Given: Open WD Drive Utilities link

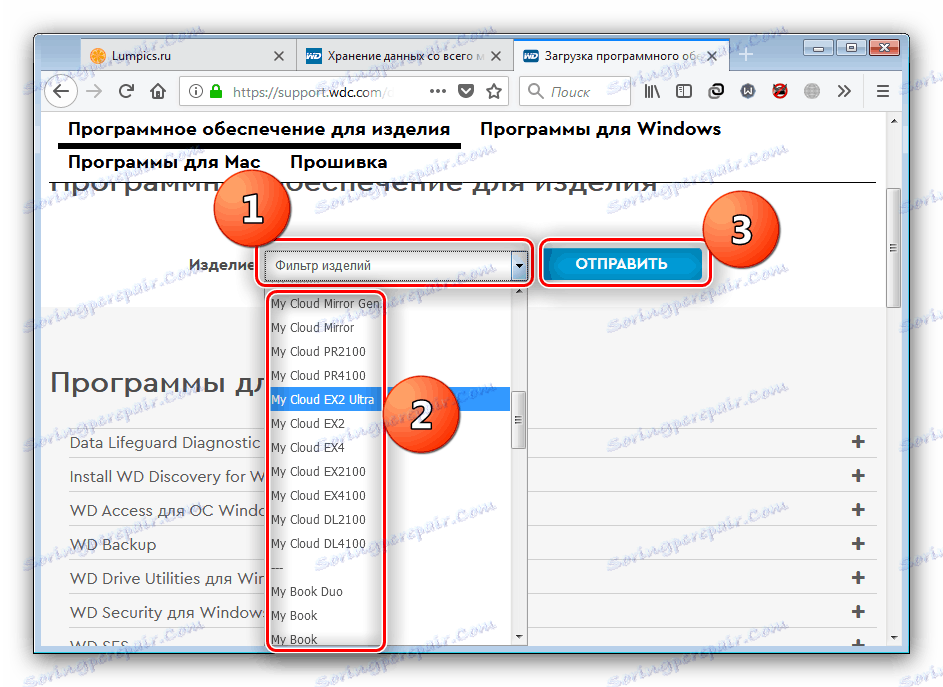Looking at the screenshot, I should pyautogui.click(x=167, y=579).
